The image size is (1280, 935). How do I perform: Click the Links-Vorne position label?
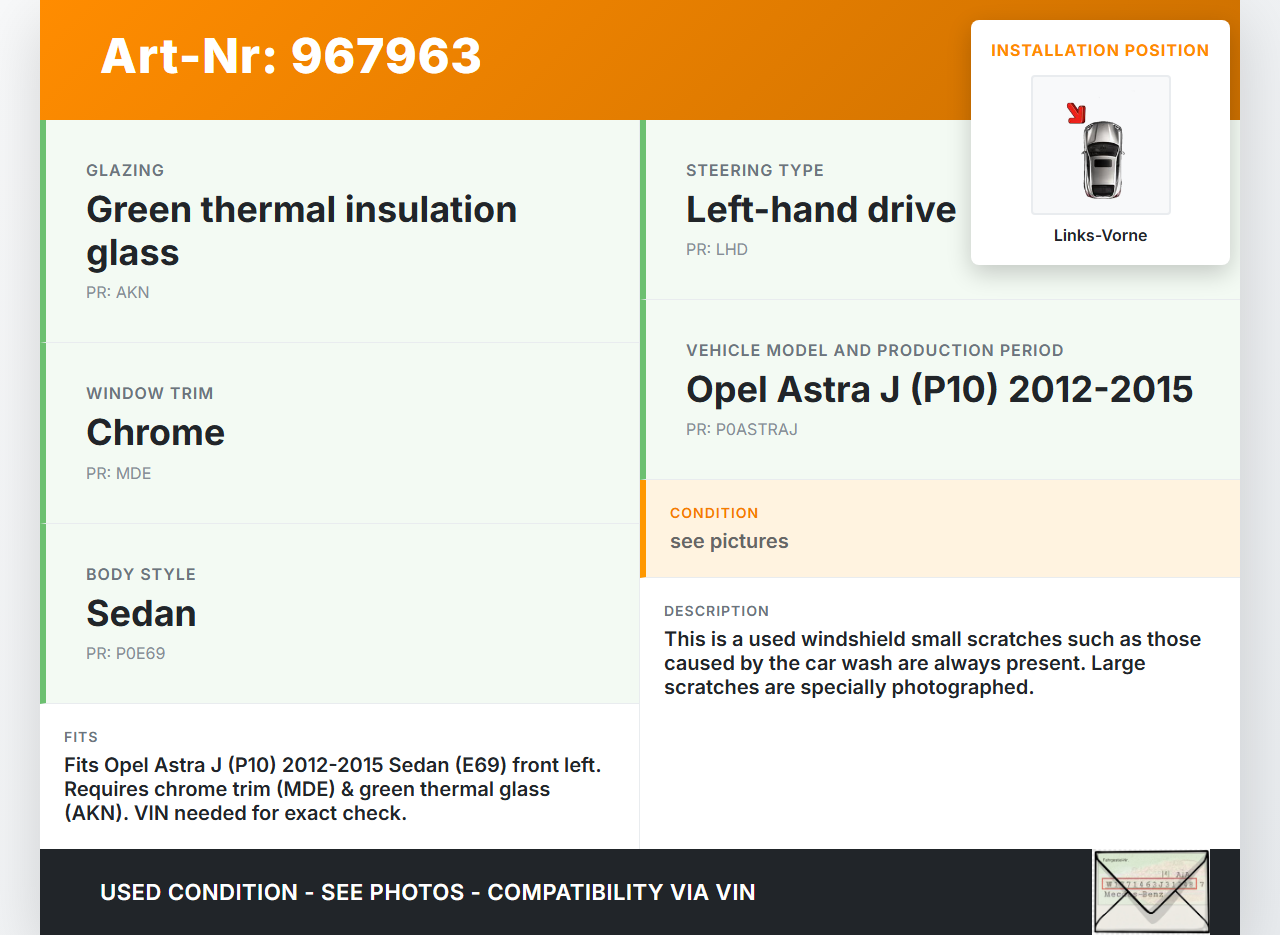[1100, 236]
